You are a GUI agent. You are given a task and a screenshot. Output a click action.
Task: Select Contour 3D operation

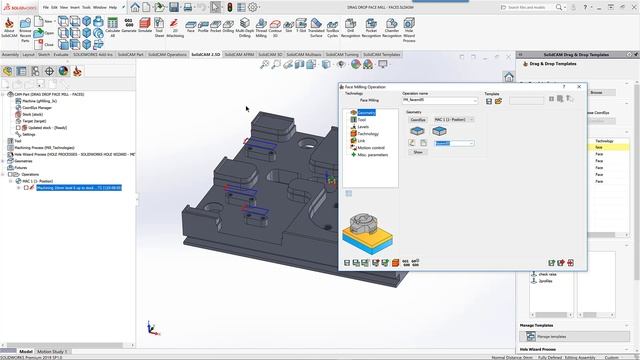275,27
